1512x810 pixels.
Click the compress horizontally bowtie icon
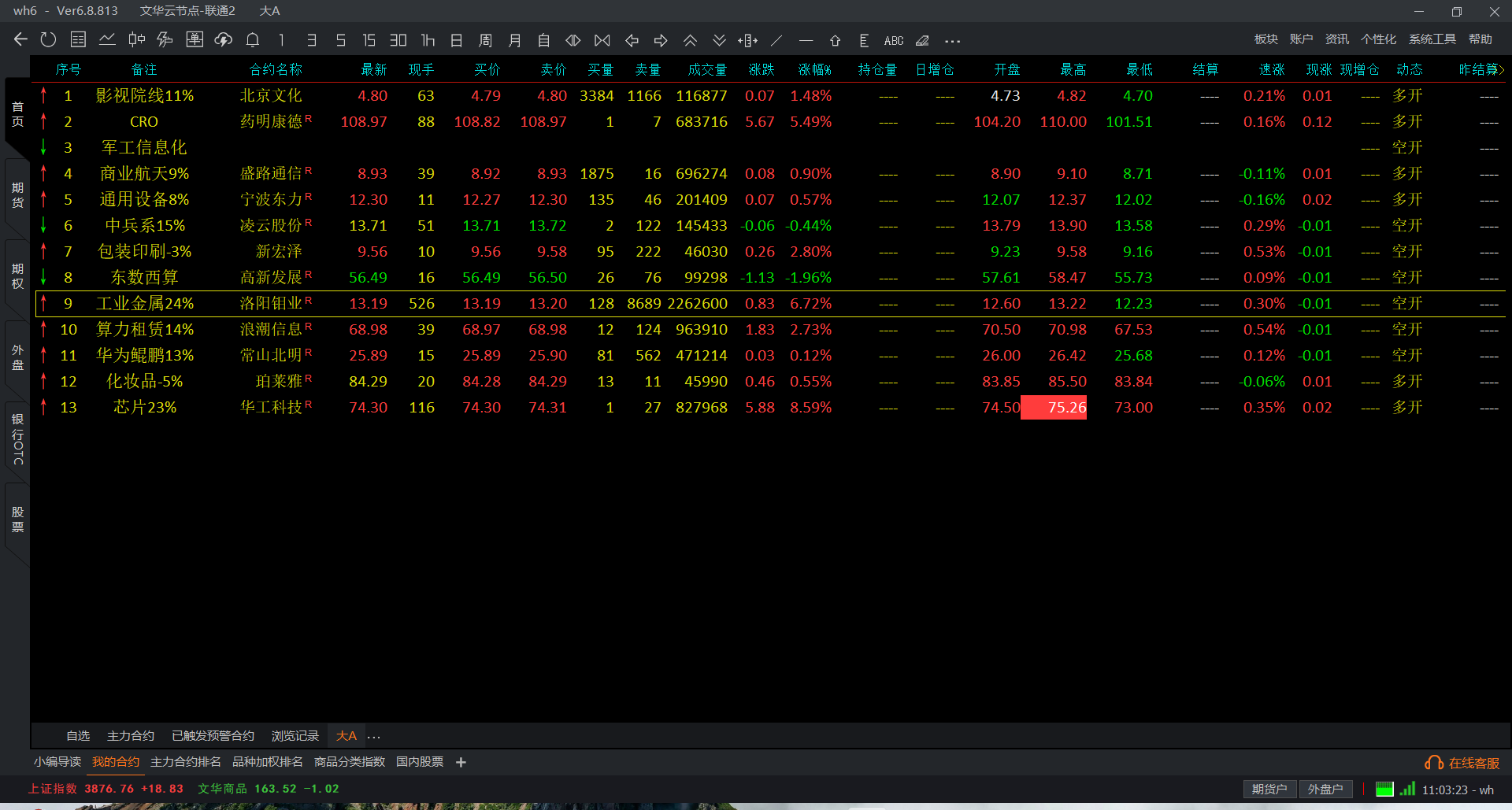602,40
